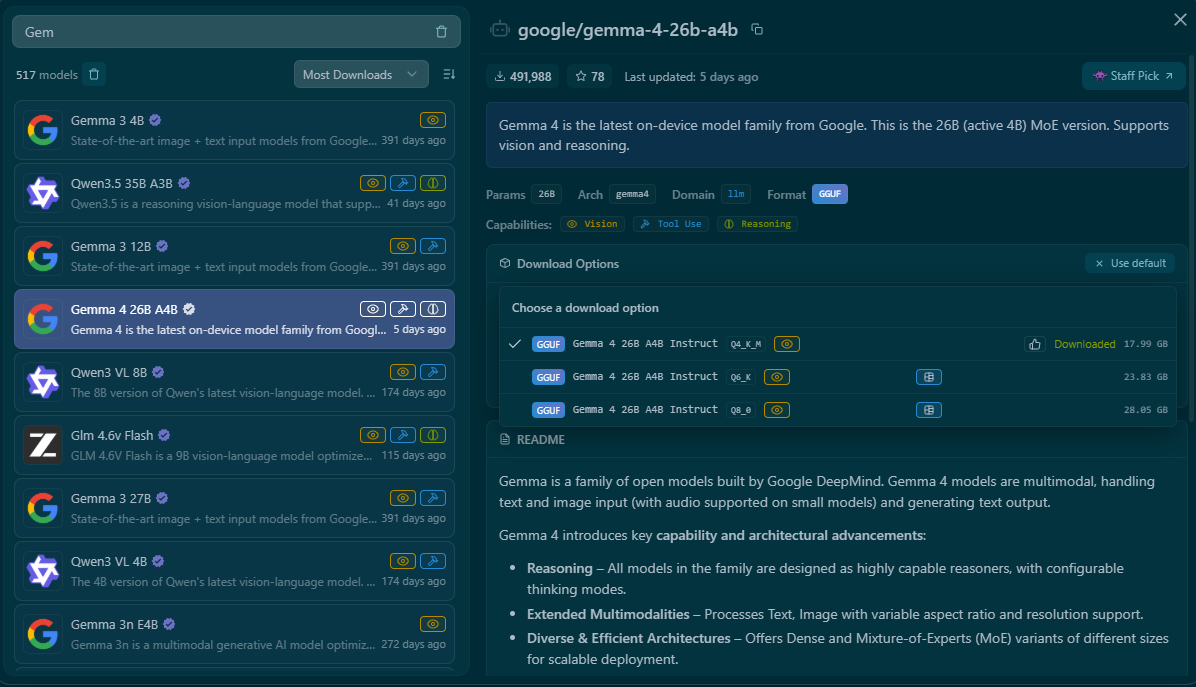Click the reasoning icon on Gemma 4 26B A4B row
Image resolution: width=1196 pixels, height=687 pixels.
click(432, 309)
